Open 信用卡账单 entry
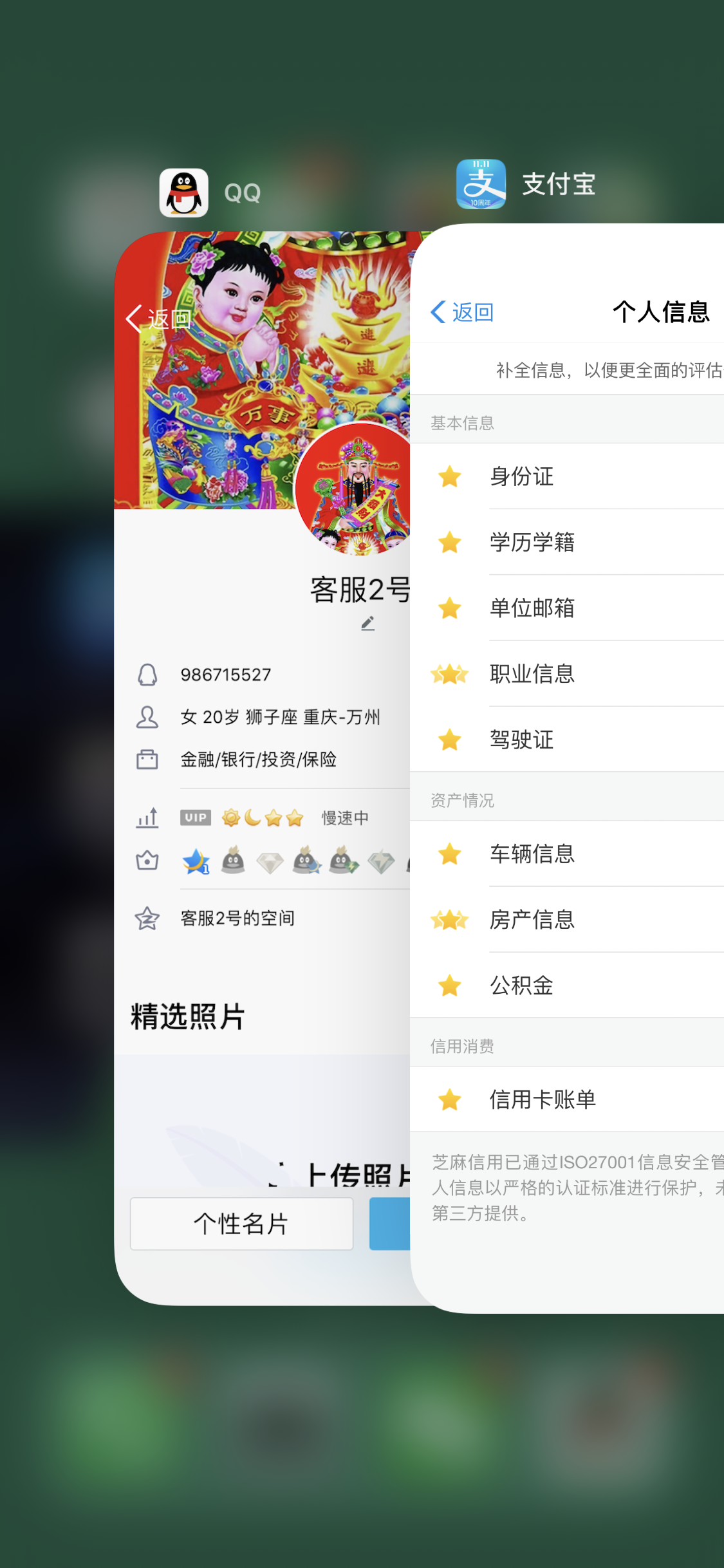 pyautogui.click(x=567, y=1099)
